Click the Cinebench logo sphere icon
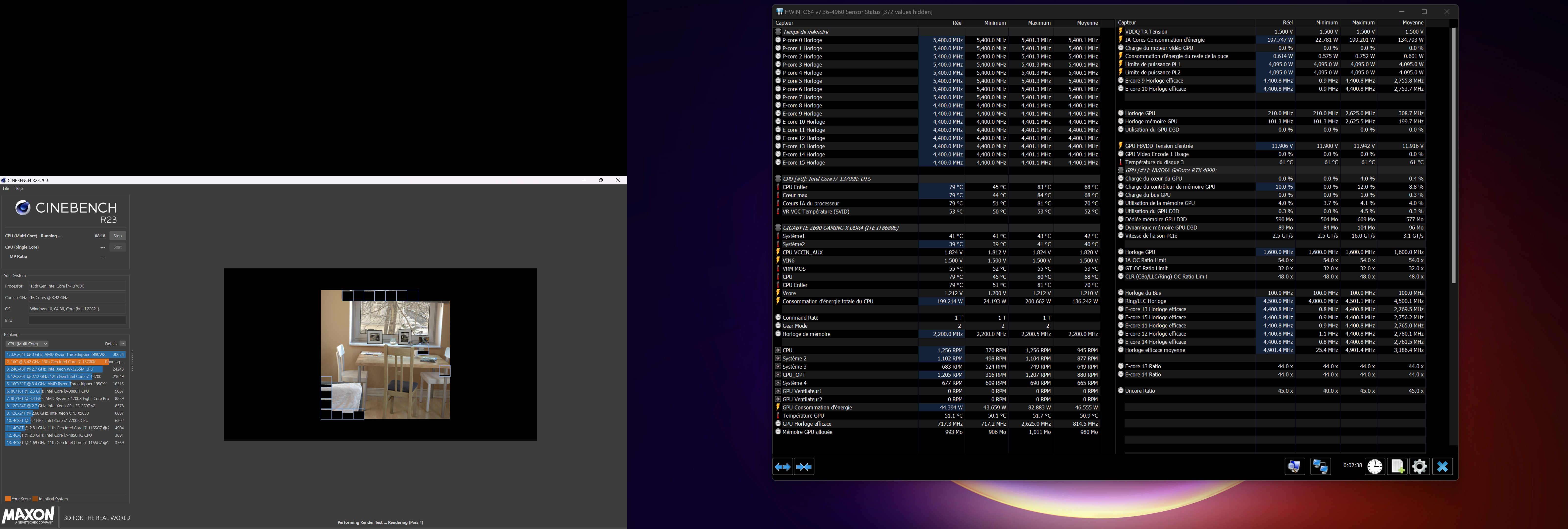Viewport: 1568px width, 529px height. pos(23,208)
